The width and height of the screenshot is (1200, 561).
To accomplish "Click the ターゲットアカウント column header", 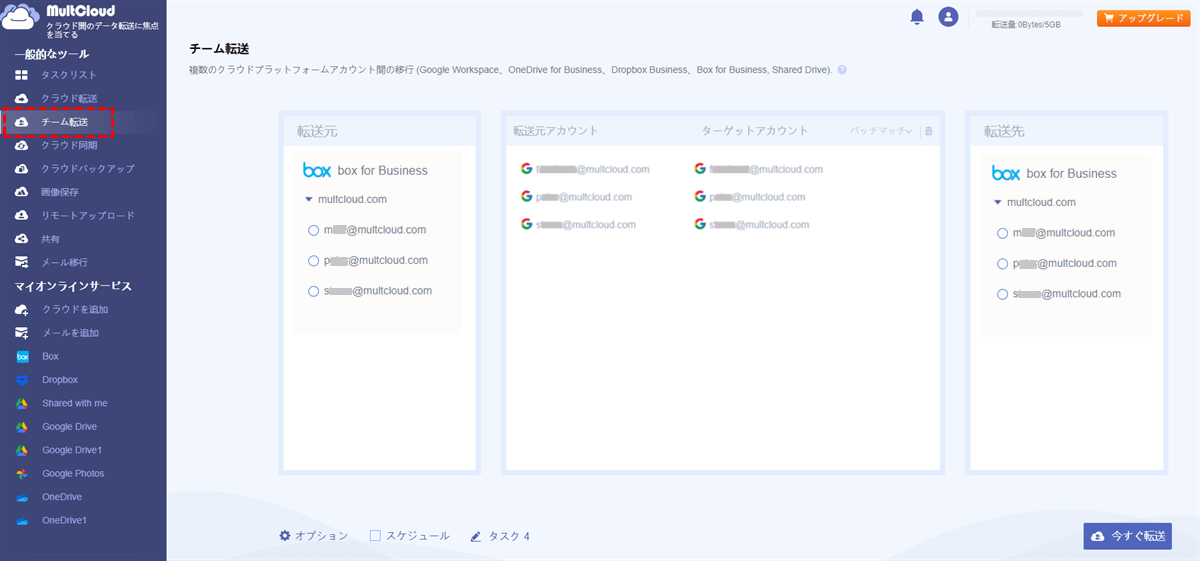I will (755, 131).
